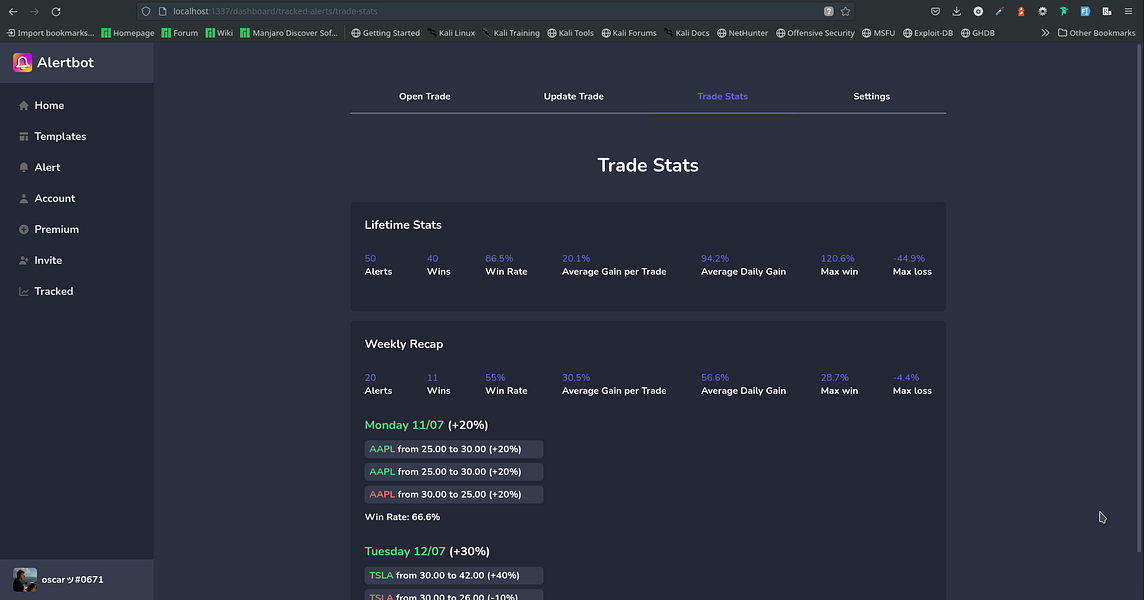Show more bookmarks with double chevron
Screen dimensions: 1144x600
pos(1046,33)
